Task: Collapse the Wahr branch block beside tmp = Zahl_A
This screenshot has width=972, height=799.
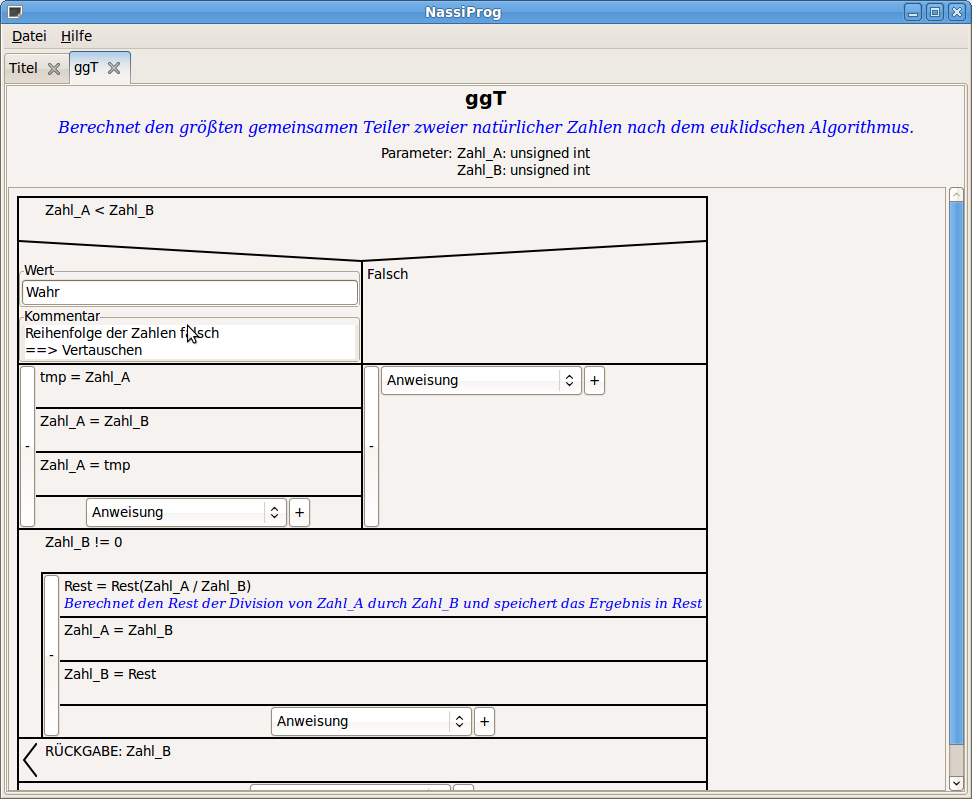Action: pyautogui.click(x=27, y=446)
